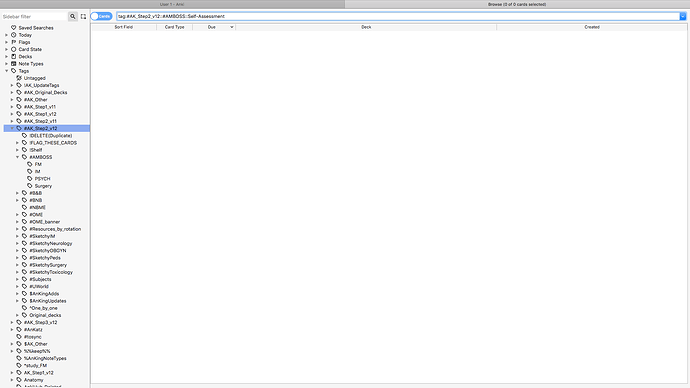
Task: Select the $AnKingUpdates tag
Action: 48,301
